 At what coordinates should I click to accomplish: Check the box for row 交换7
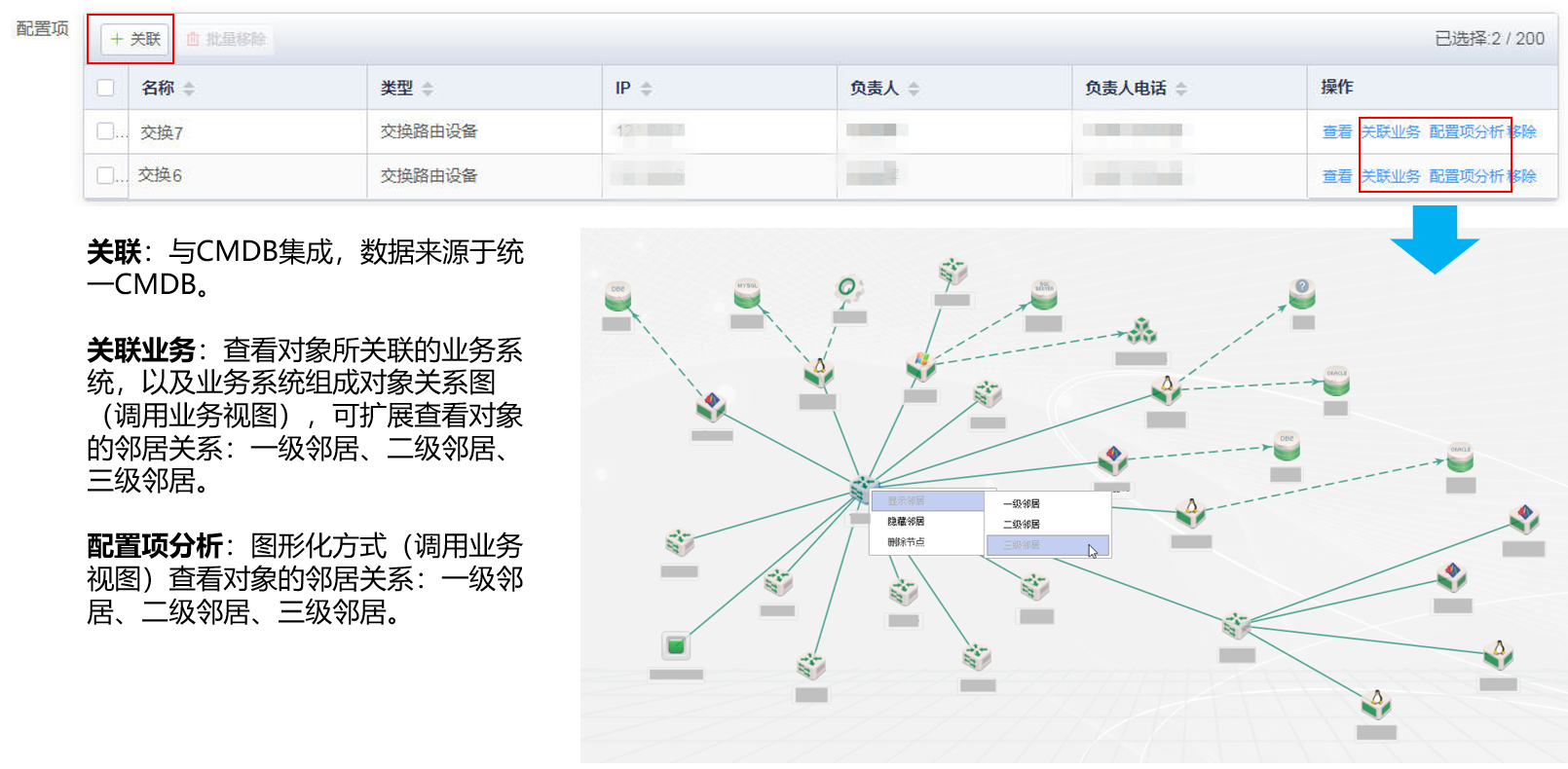point(105,131)
